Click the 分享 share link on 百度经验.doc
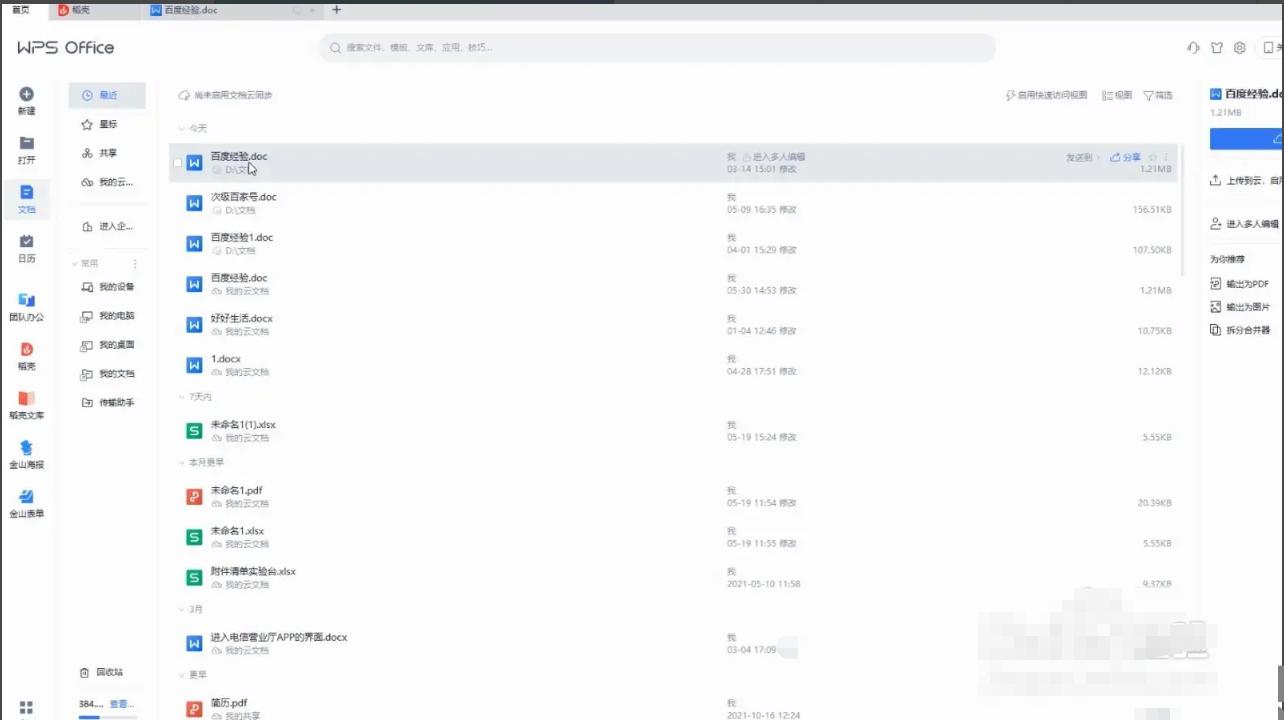1284x720 pixels. [x=1128, y=156]
